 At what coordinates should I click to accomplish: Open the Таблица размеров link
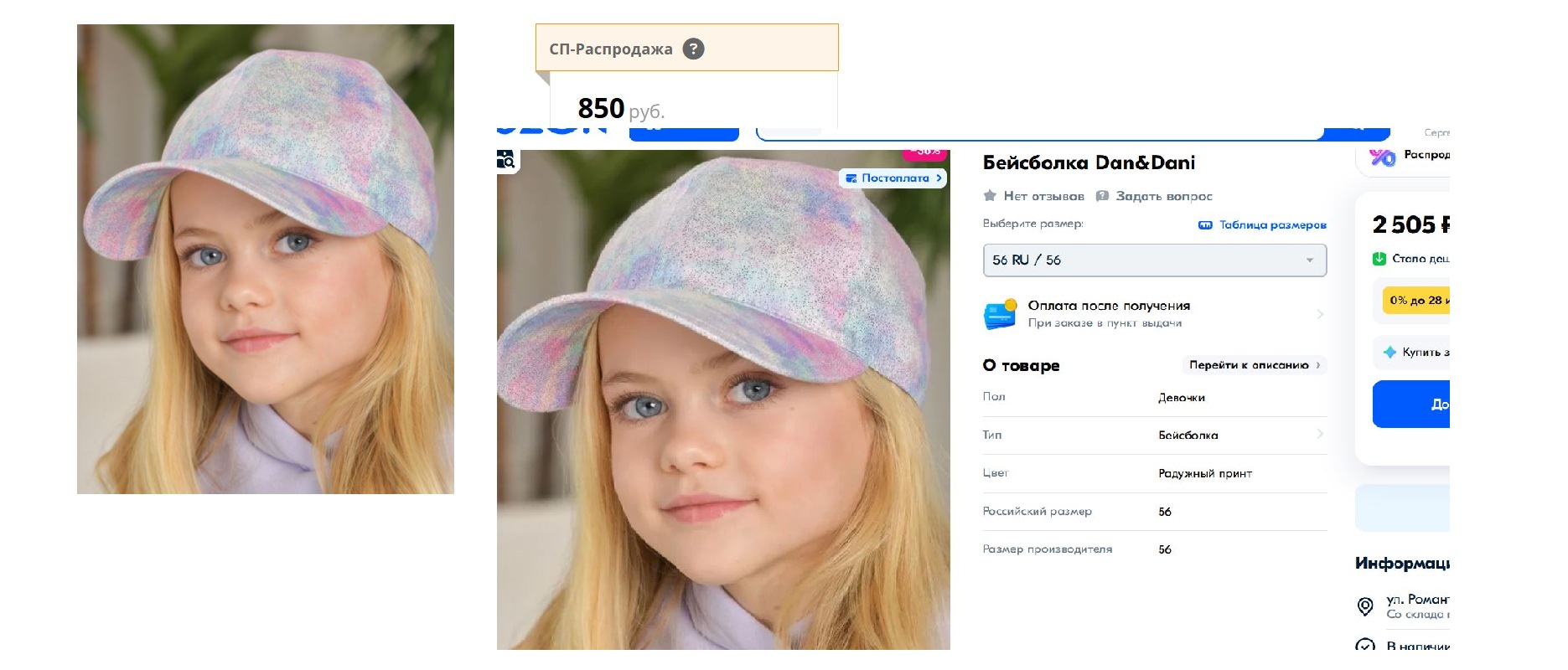click(x=1272, y=224)
